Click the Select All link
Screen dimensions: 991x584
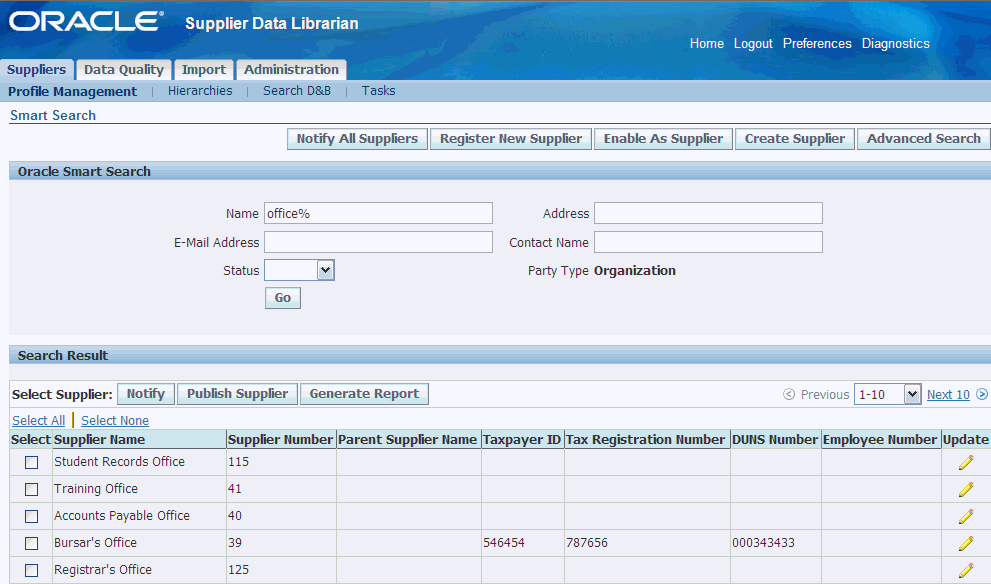tap(39, 420)
